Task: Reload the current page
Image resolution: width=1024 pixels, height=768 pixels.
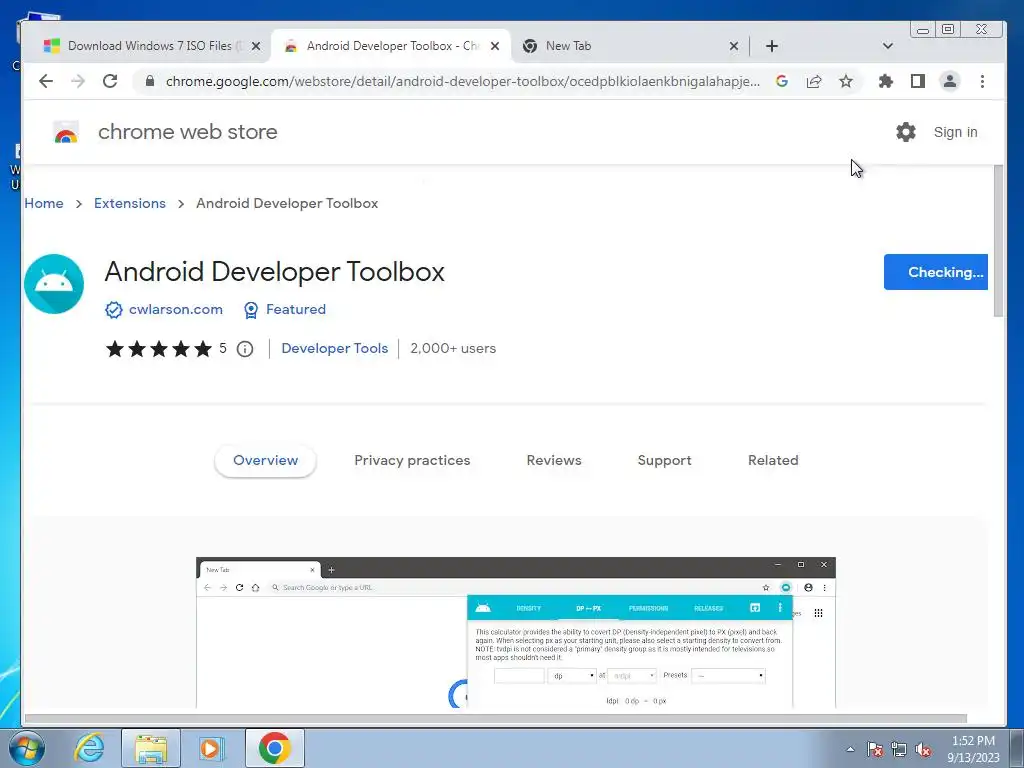Action: (x=110, y=81)
